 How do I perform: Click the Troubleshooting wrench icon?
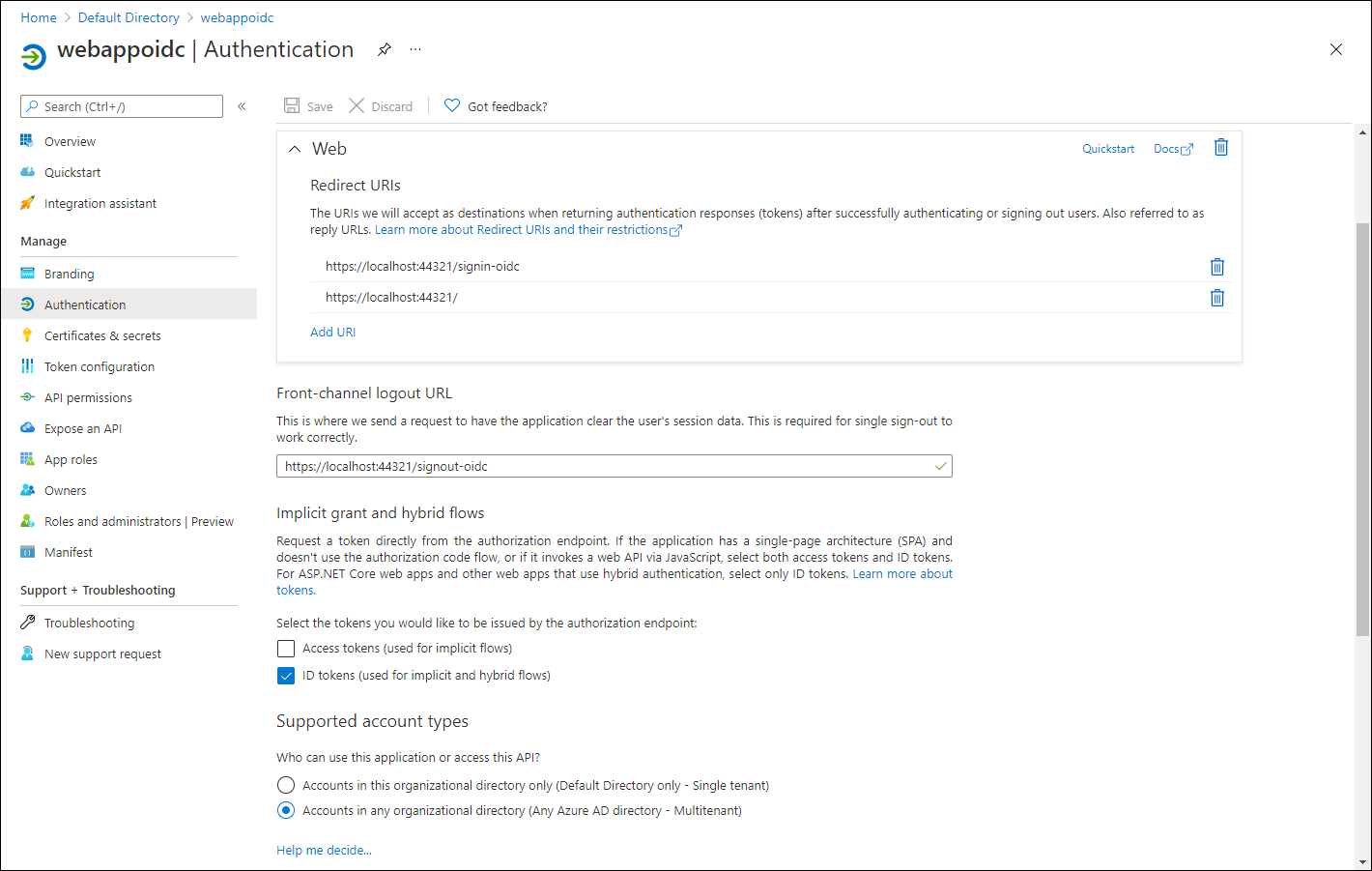(x=27, y=623)
